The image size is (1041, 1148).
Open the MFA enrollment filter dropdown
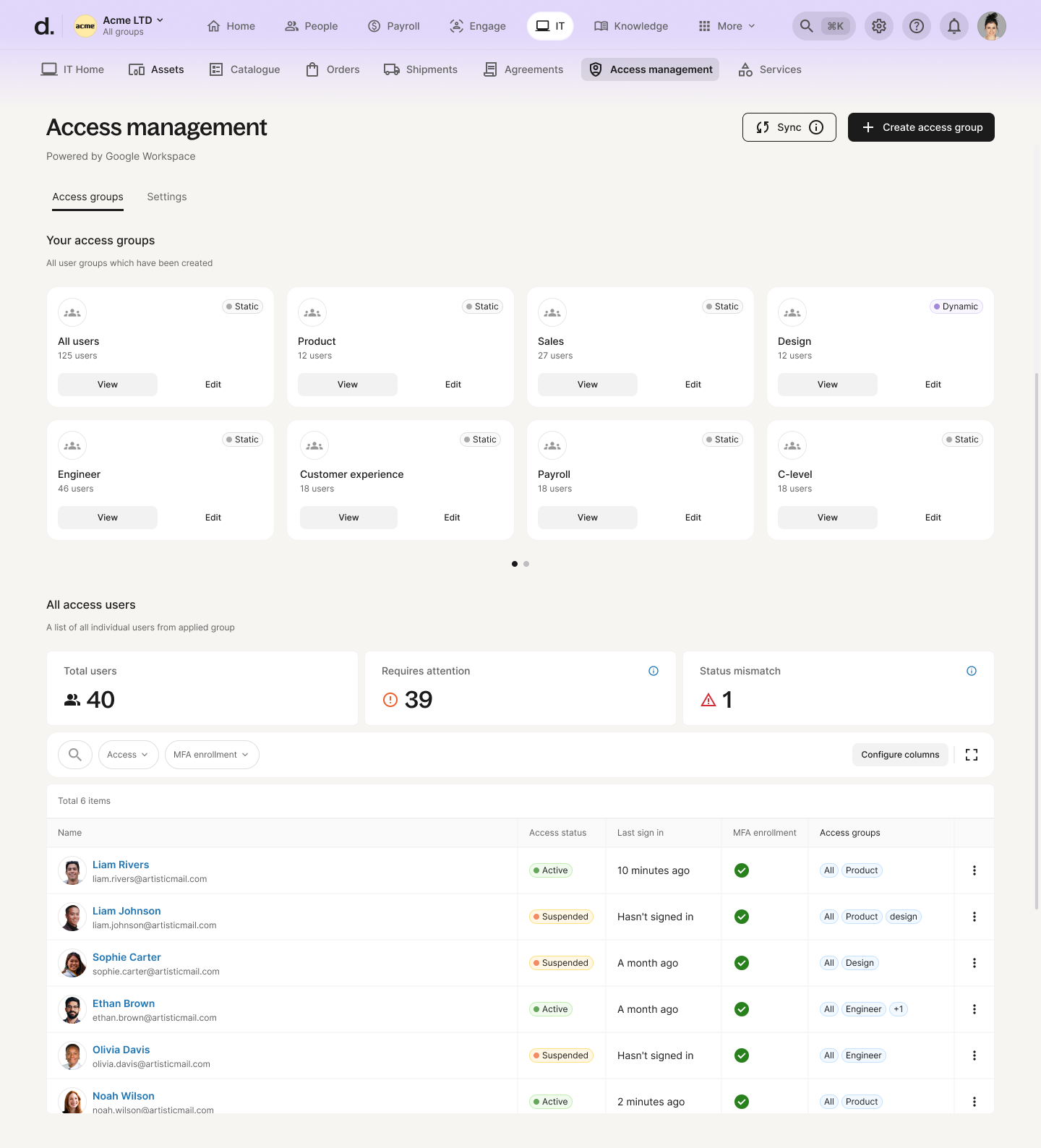coord(212,755)
